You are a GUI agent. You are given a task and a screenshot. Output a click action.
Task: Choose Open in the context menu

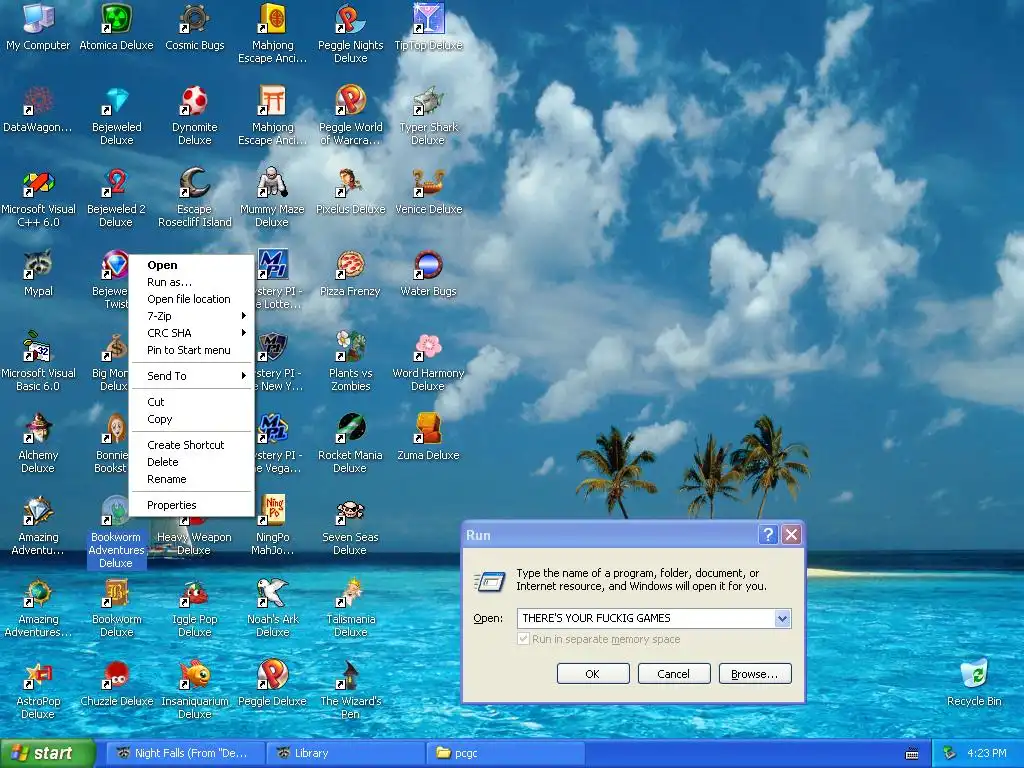(x=191, y=265)
